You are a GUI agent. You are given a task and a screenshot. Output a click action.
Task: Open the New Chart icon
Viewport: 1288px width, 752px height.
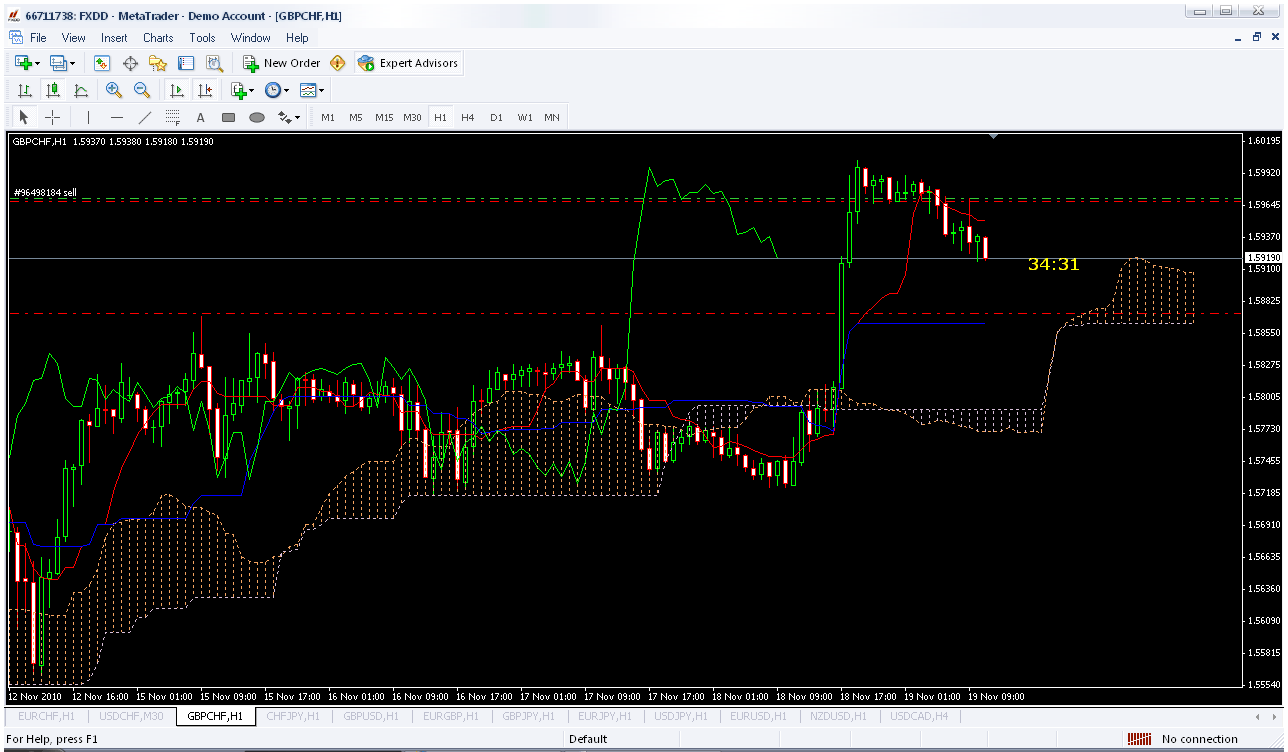click(22, 63)
